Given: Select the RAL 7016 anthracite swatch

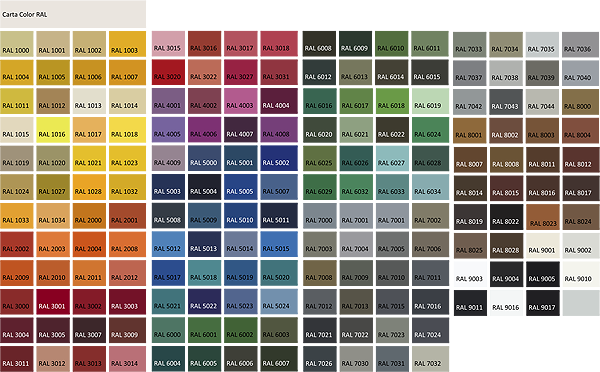Looking at the screenshot, I should click(430, 302).
